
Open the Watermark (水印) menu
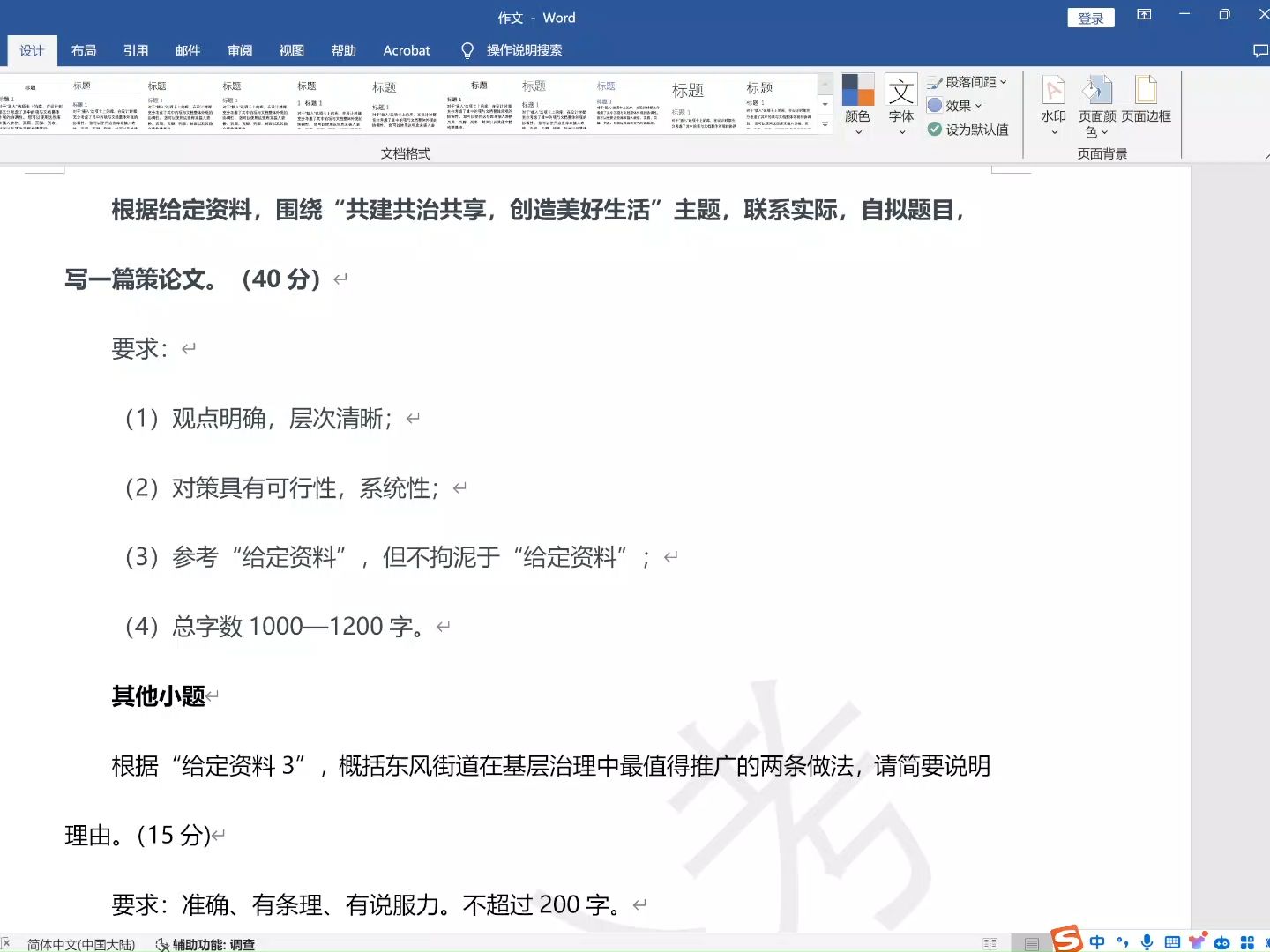(x=1053, y=106)
